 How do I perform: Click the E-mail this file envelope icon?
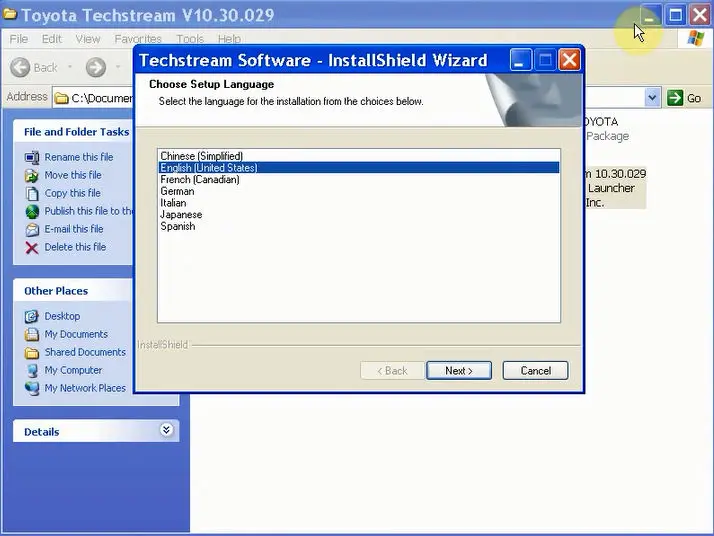(x=32, y=230)
